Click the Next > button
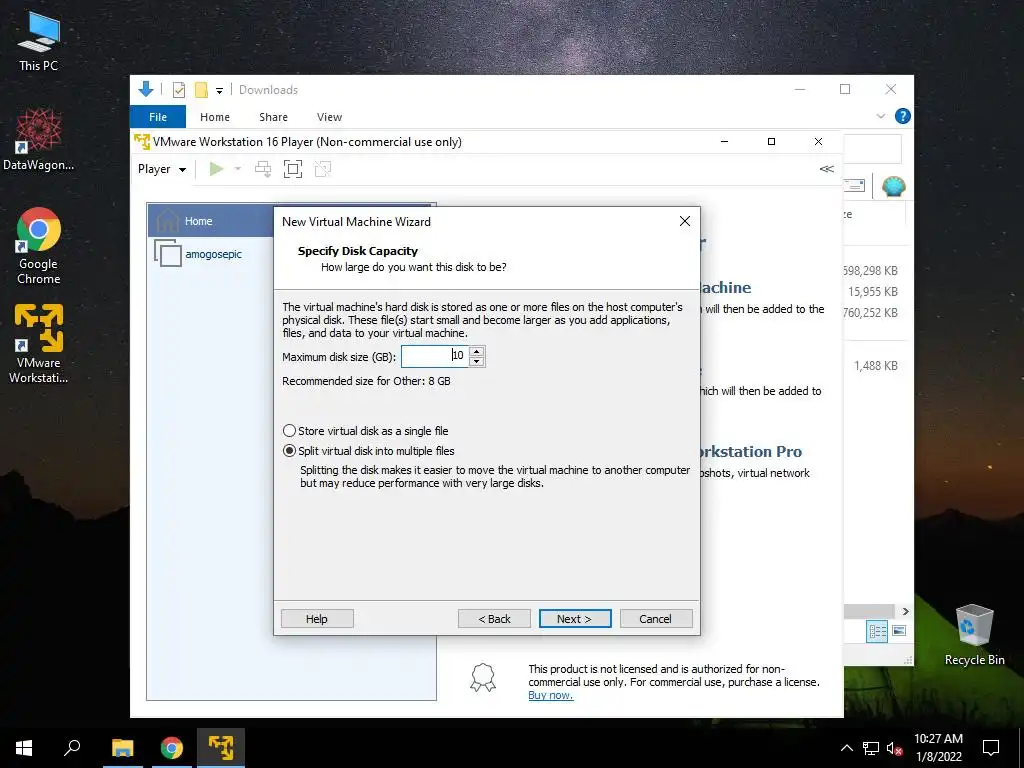1024x768 pixels. (x=575, y=618)
